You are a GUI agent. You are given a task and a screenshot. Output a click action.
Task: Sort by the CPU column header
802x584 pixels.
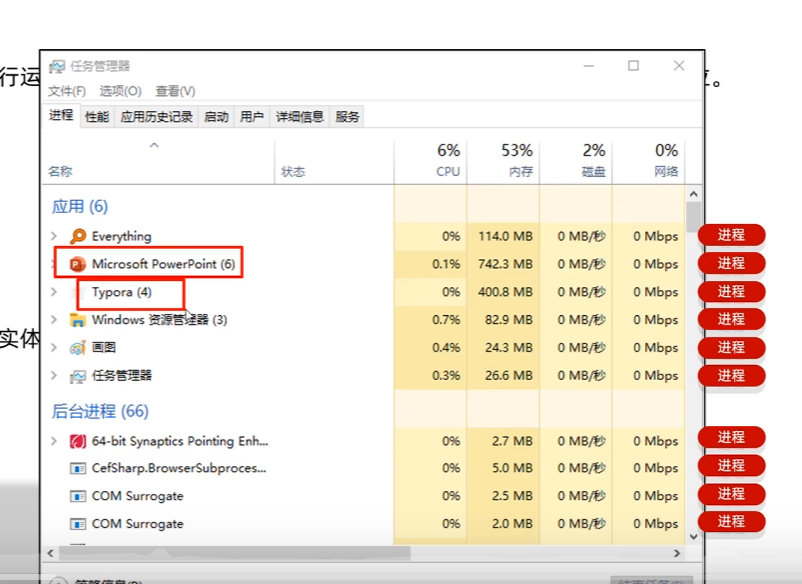tap(431, 161)
